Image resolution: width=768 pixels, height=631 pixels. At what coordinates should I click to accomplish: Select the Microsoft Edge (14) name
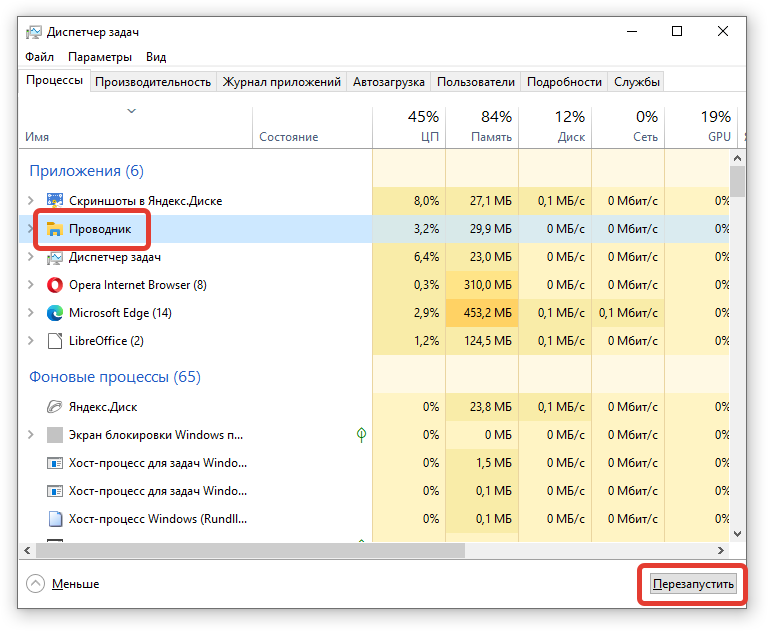[x=120, y=313]
